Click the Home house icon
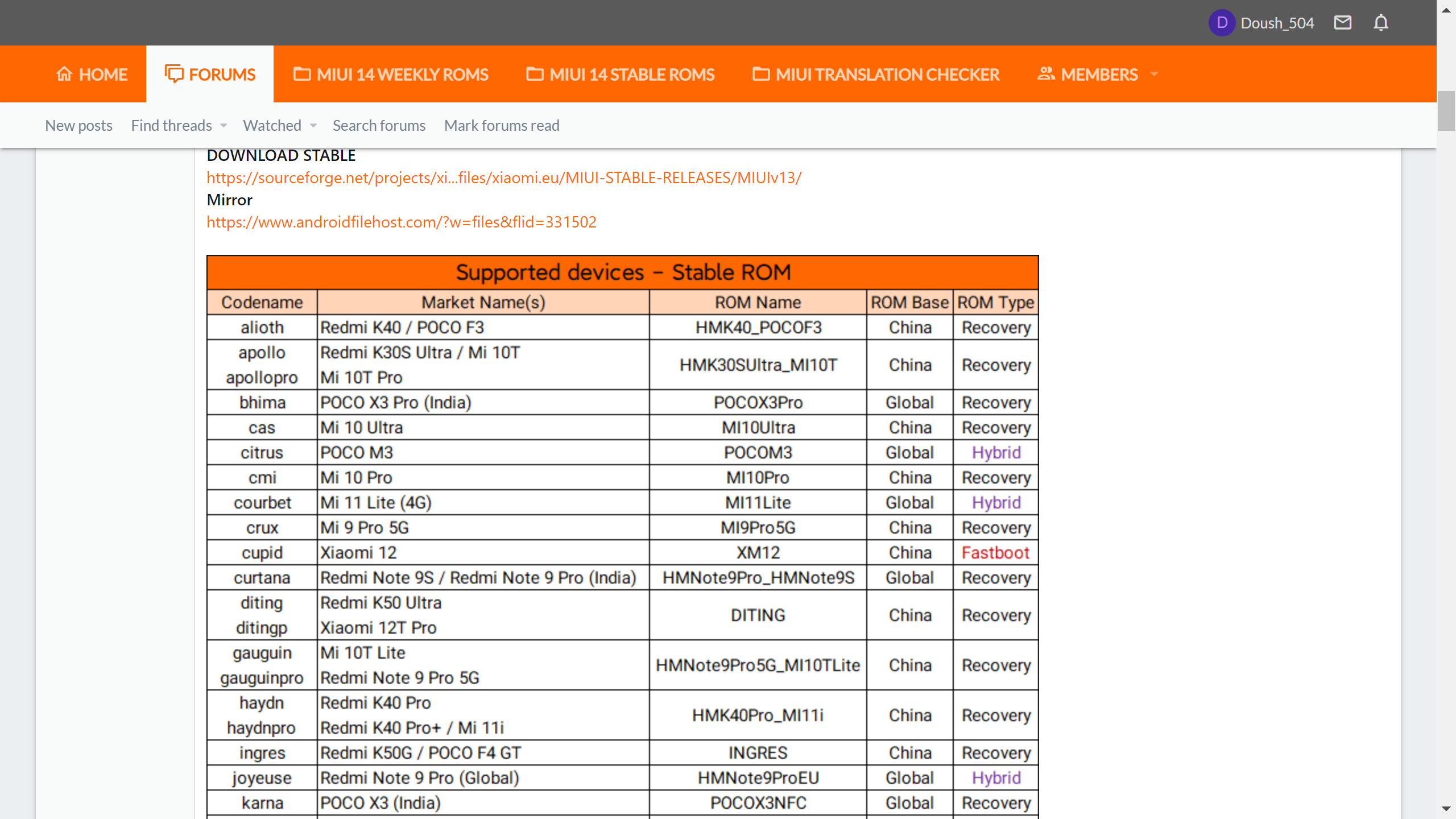 click(64, 74)
